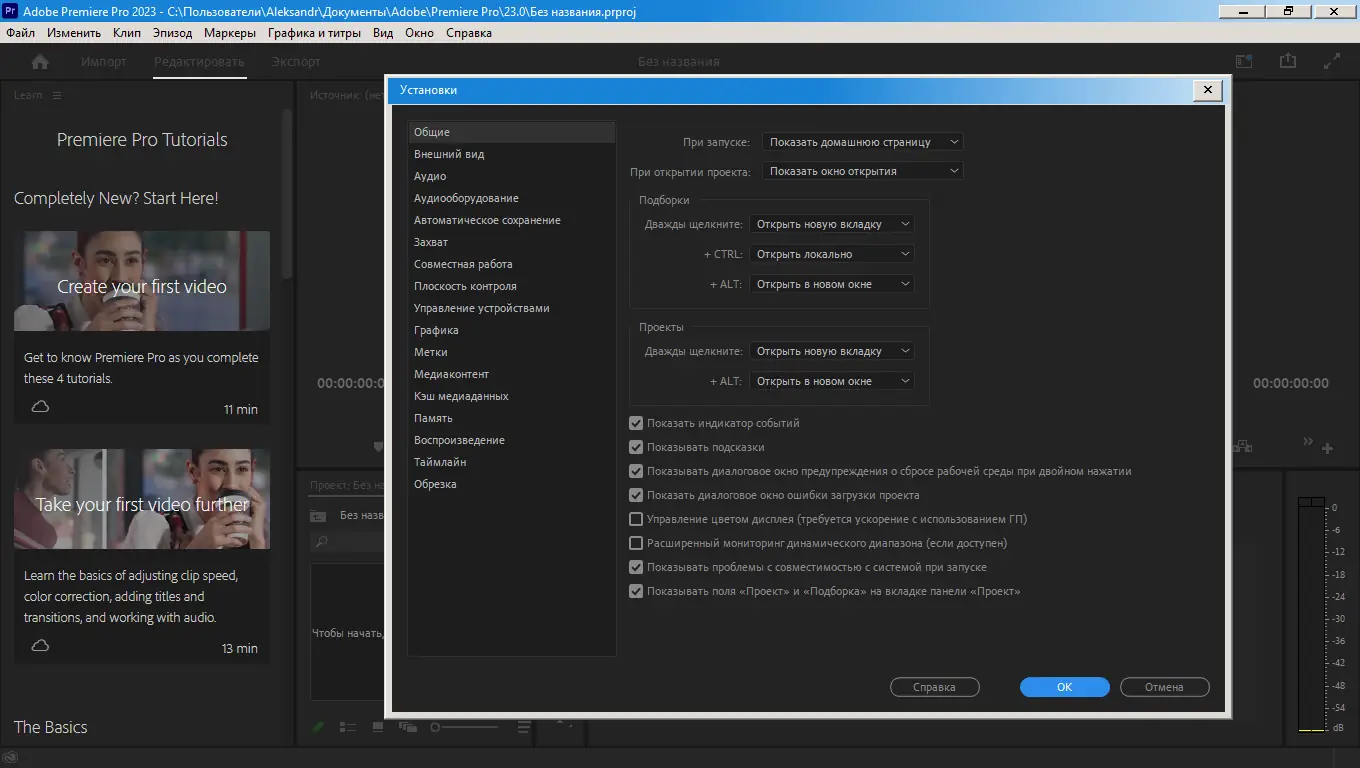Select Внешний вид in settings list
1360x768 pixels.
point(512,154)
